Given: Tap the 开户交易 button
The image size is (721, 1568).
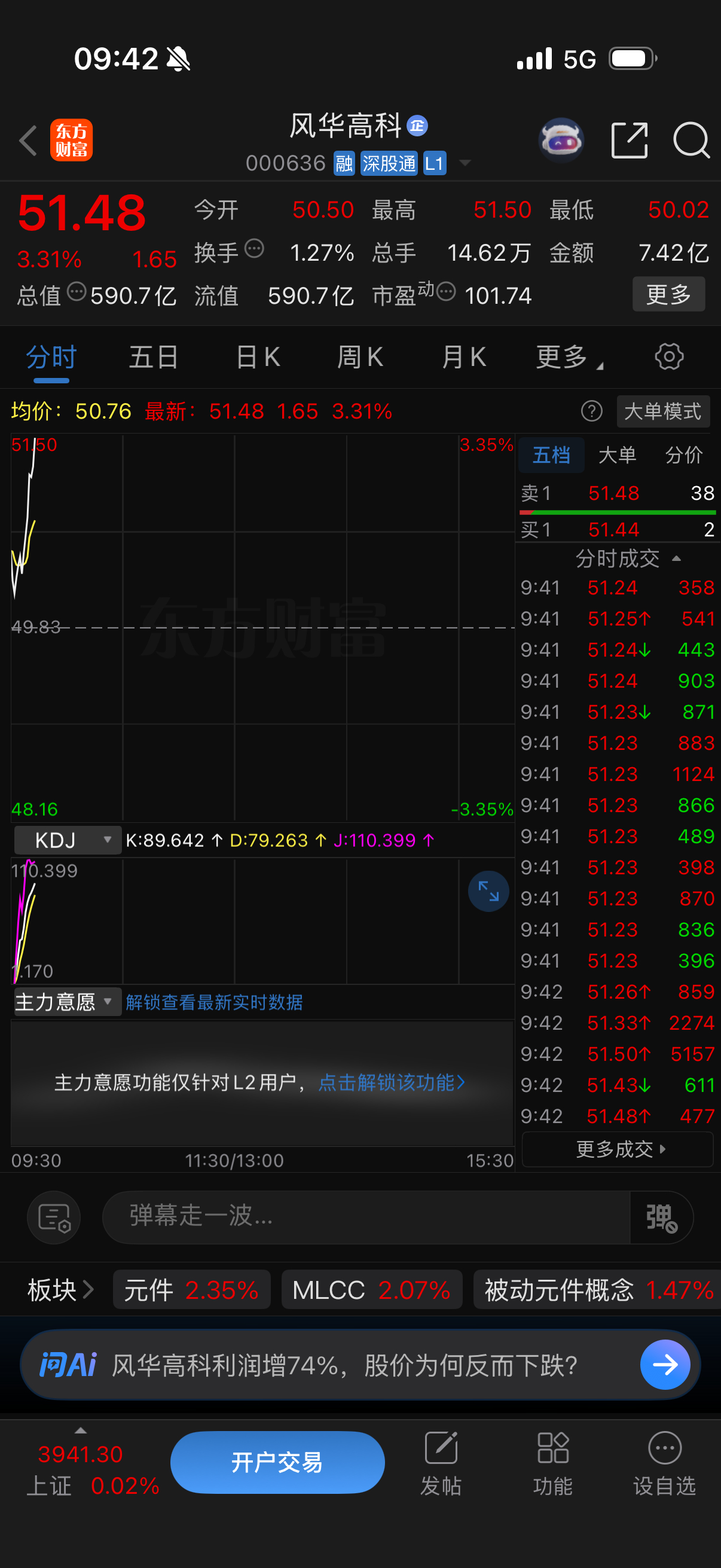Looking at the screenshot, I should [277, 1462].
